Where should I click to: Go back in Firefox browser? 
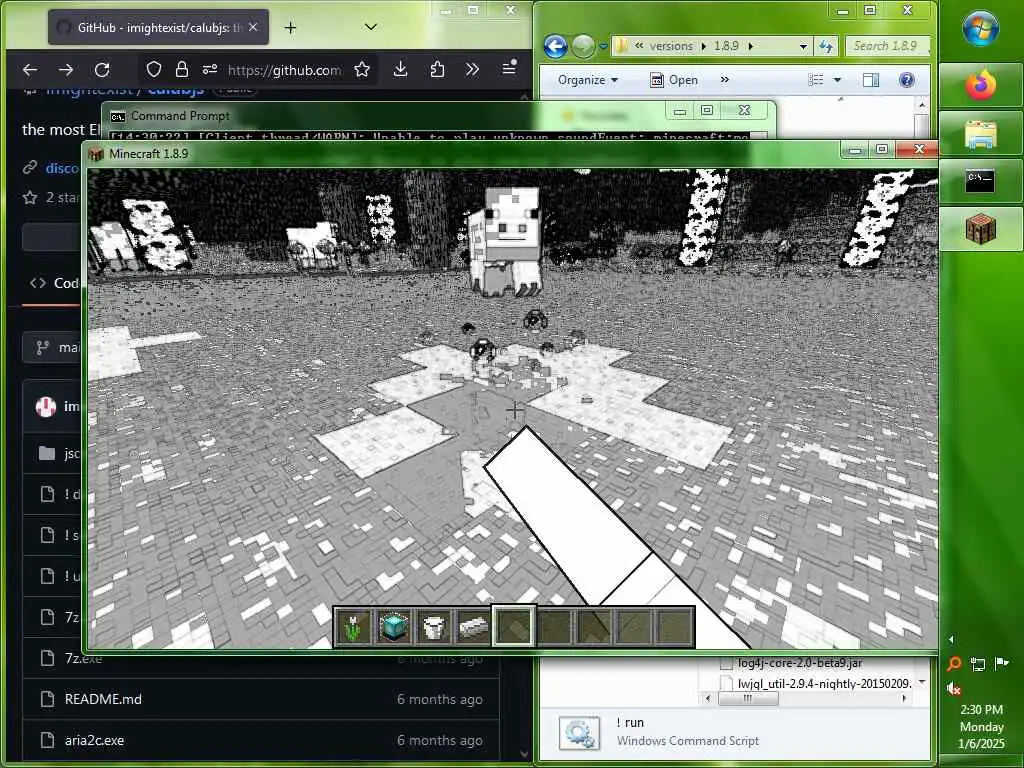pyautogui.click(x=30, y=70)
